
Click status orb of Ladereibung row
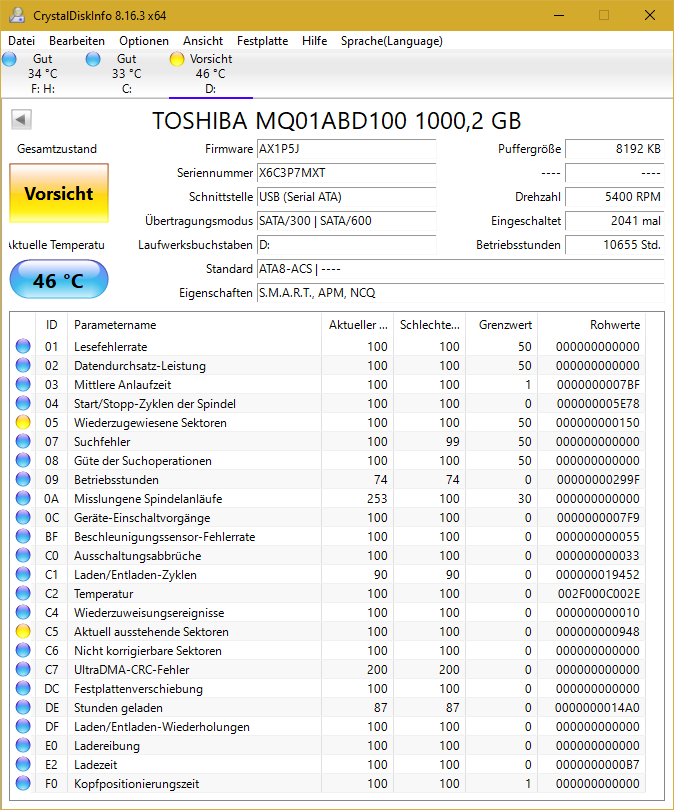pyautogui.click(x=23, y=745)
